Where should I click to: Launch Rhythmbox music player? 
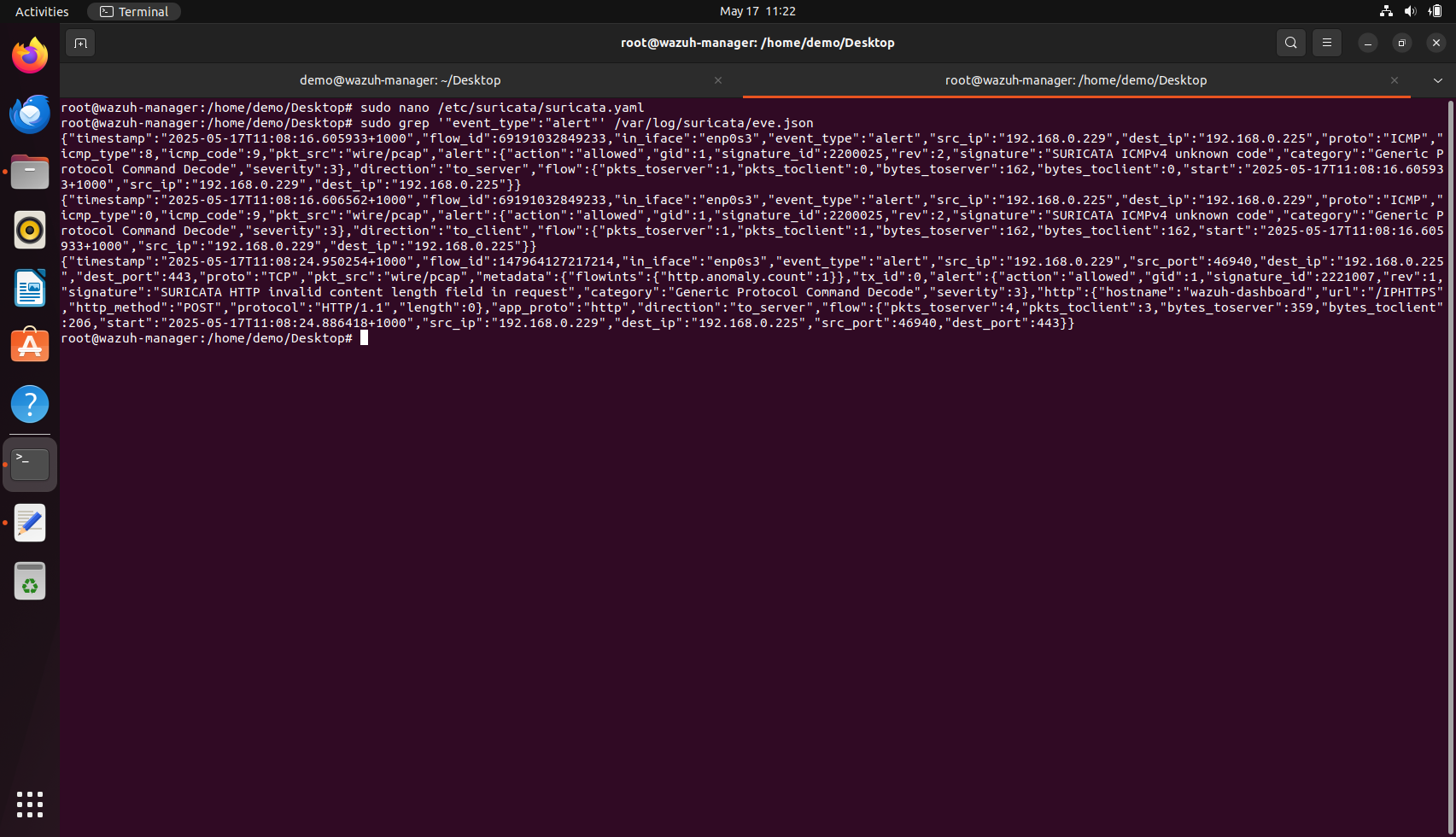pyautogui.click(x=30, y=230)
